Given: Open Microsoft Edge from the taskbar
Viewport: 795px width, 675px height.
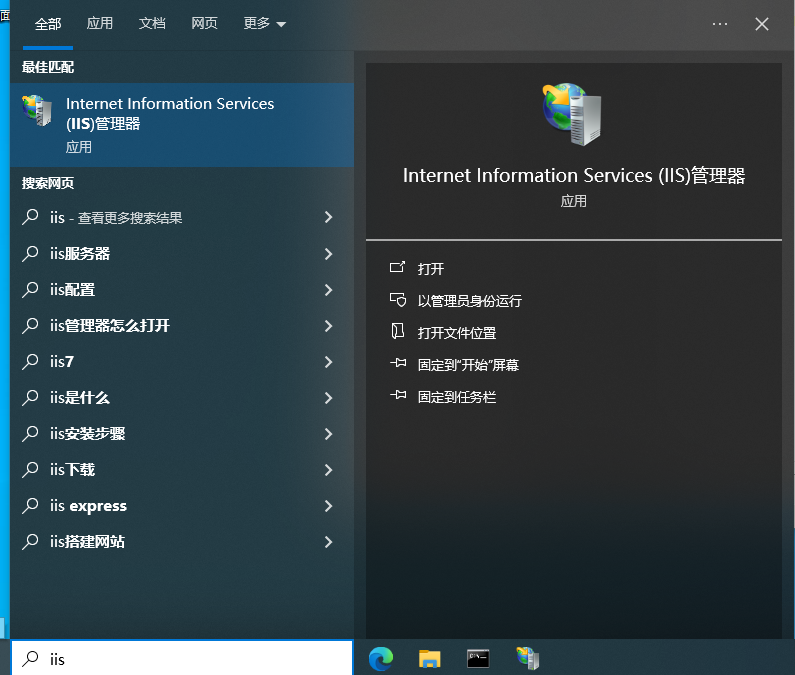Looking at the screenshot, I should coord(381,658).
